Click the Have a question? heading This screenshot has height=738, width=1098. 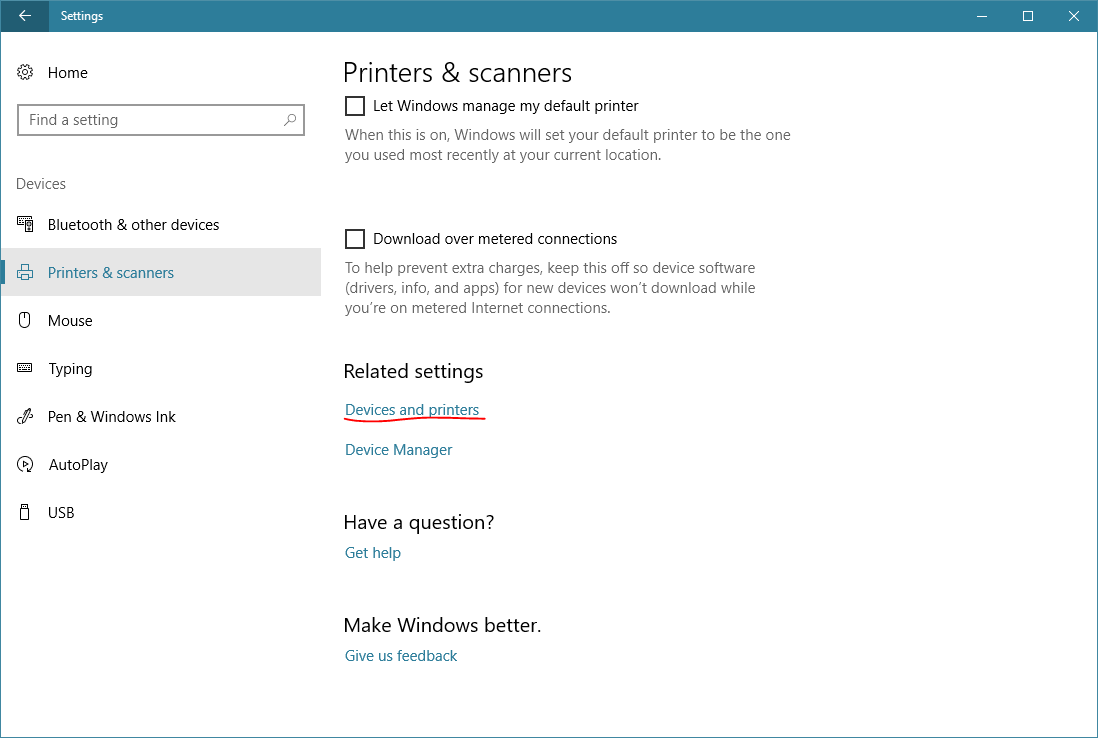click(419, 522)
